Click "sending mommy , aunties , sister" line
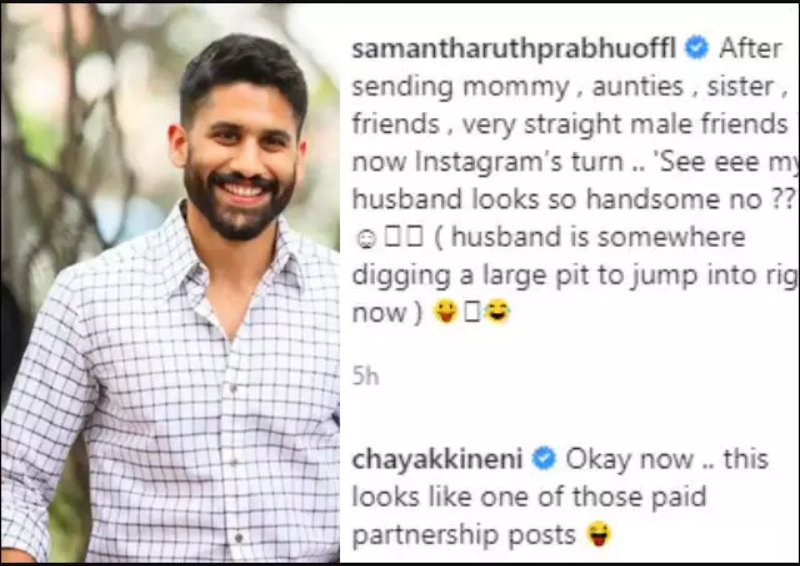The width and height of the screenshot is (800, 566). 569,87
